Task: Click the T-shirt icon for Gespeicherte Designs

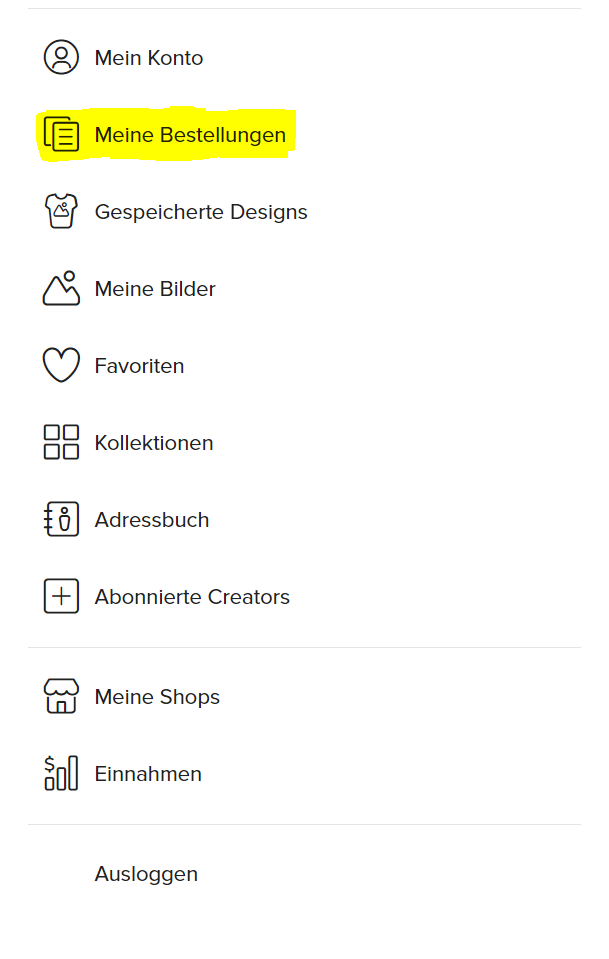Action: [61, 211]
